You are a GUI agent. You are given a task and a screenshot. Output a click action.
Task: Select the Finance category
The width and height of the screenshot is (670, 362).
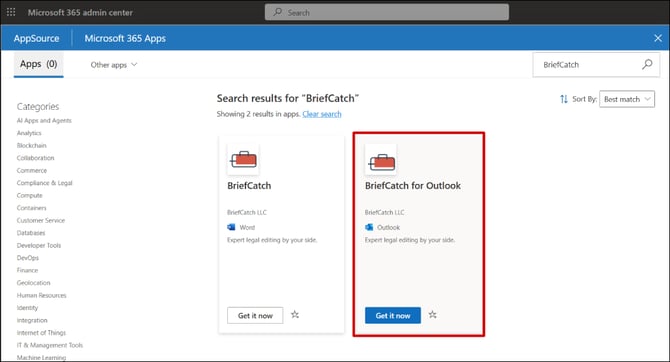point(27,270)
